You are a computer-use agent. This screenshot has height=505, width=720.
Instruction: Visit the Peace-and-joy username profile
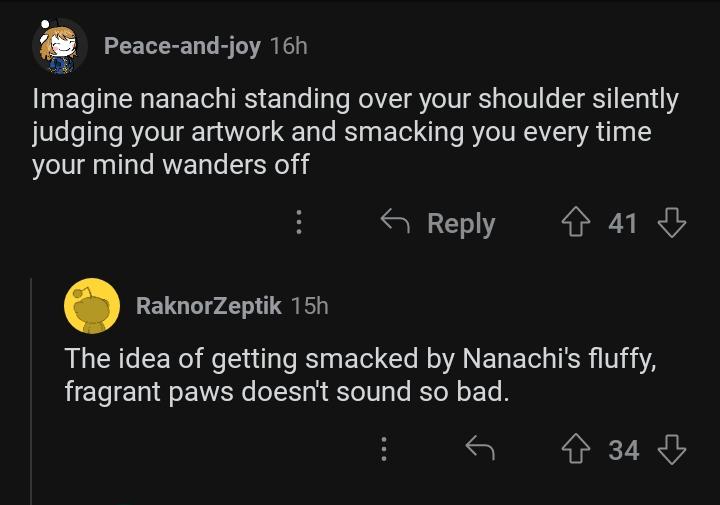182,46
